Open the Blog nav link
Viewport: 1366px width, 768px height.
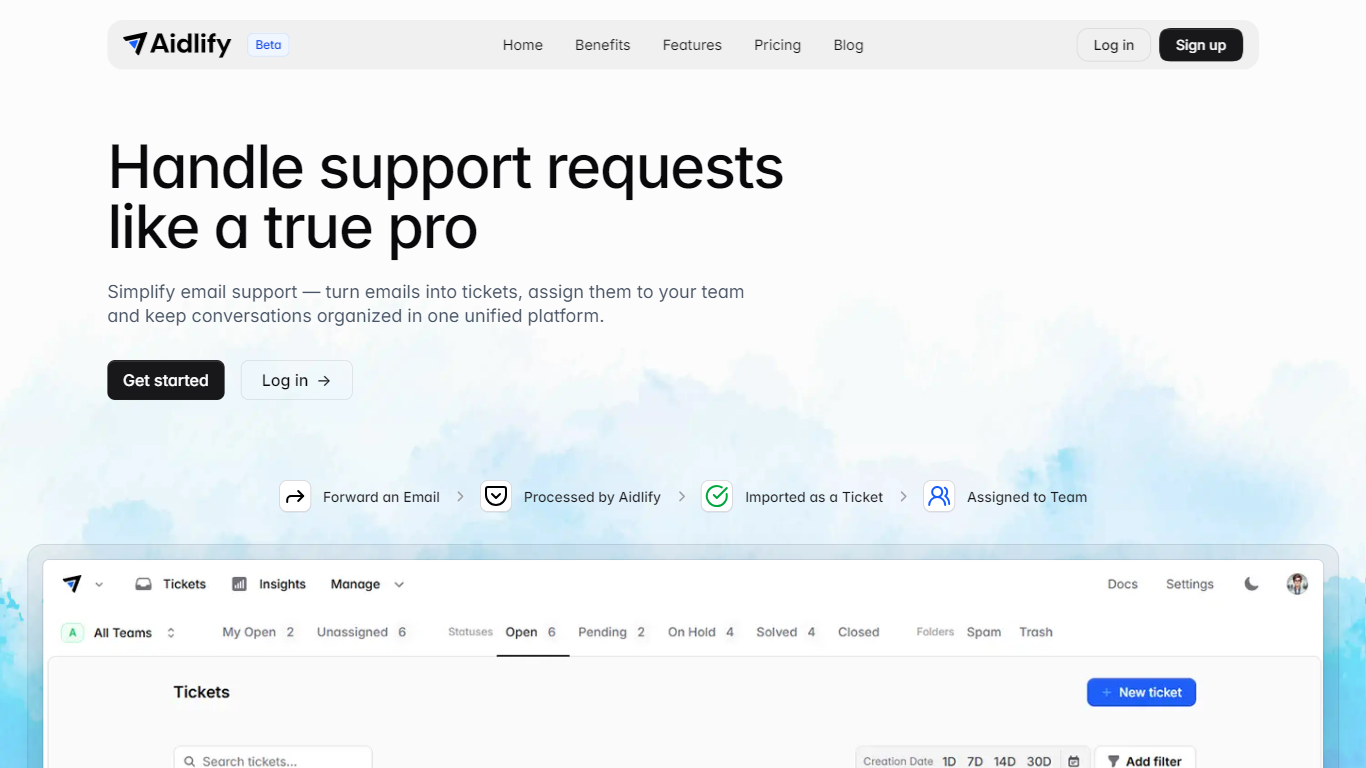click(848, 45)
